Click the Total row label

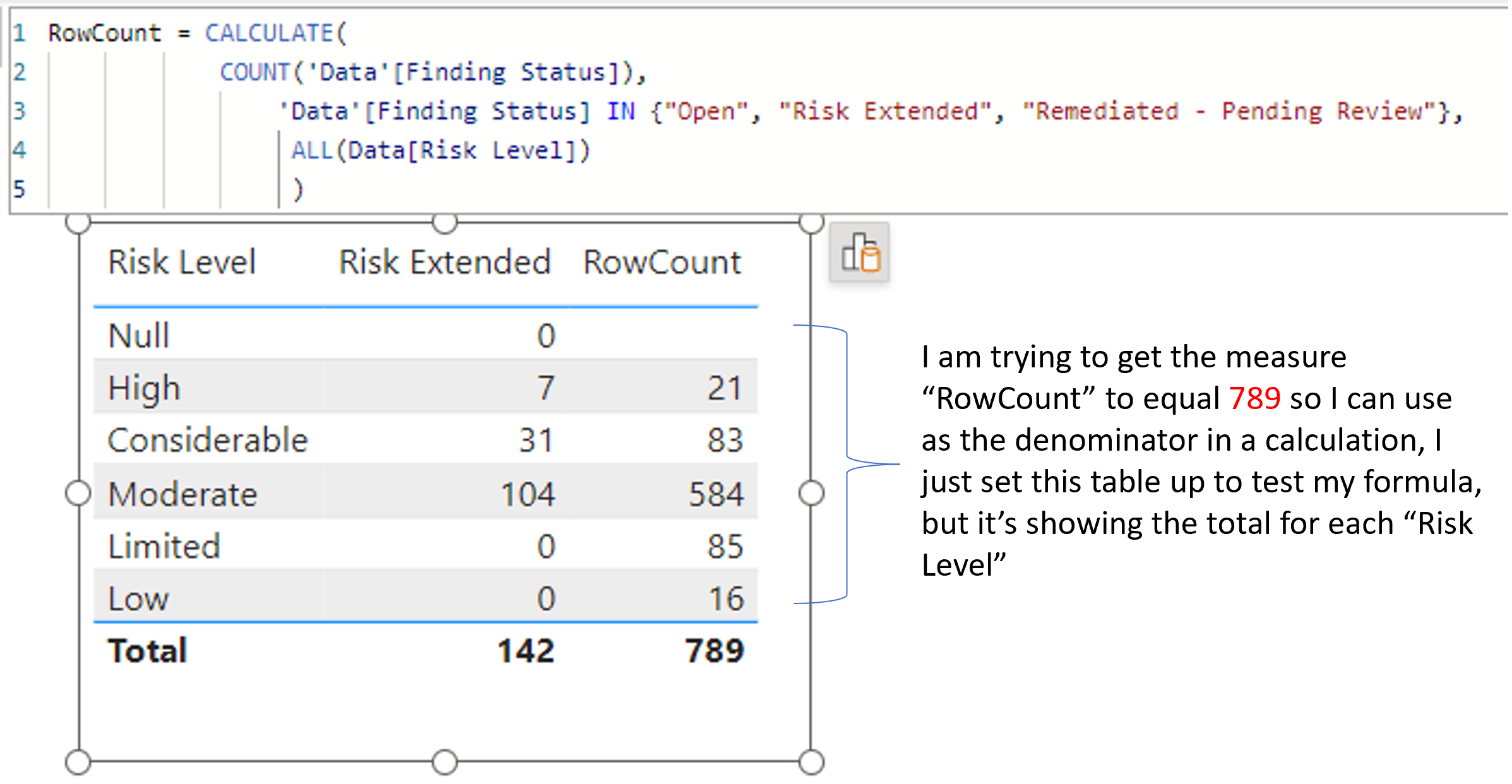tap(148, 651)
